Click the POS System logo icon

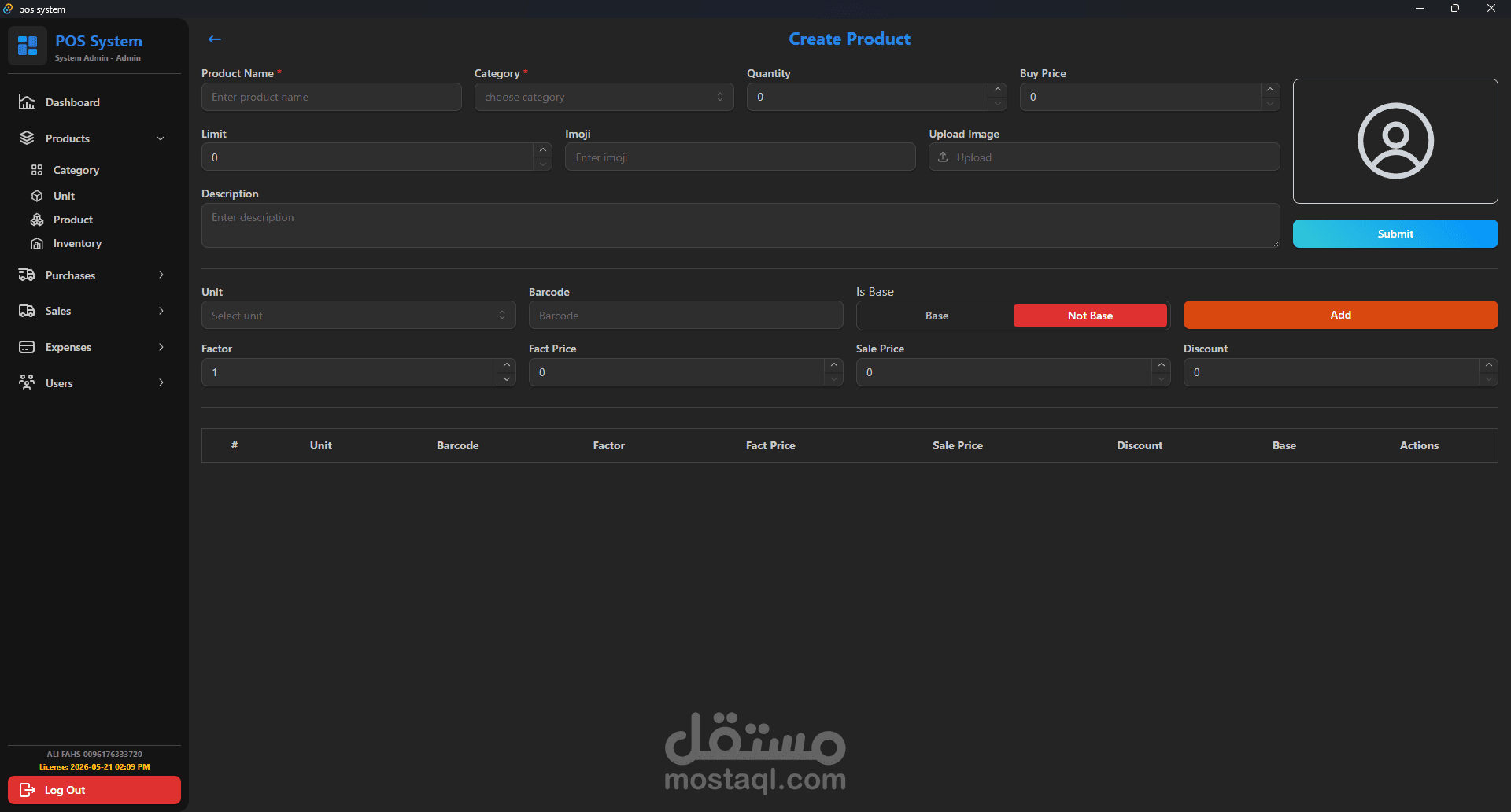click(x=28, y=45)
